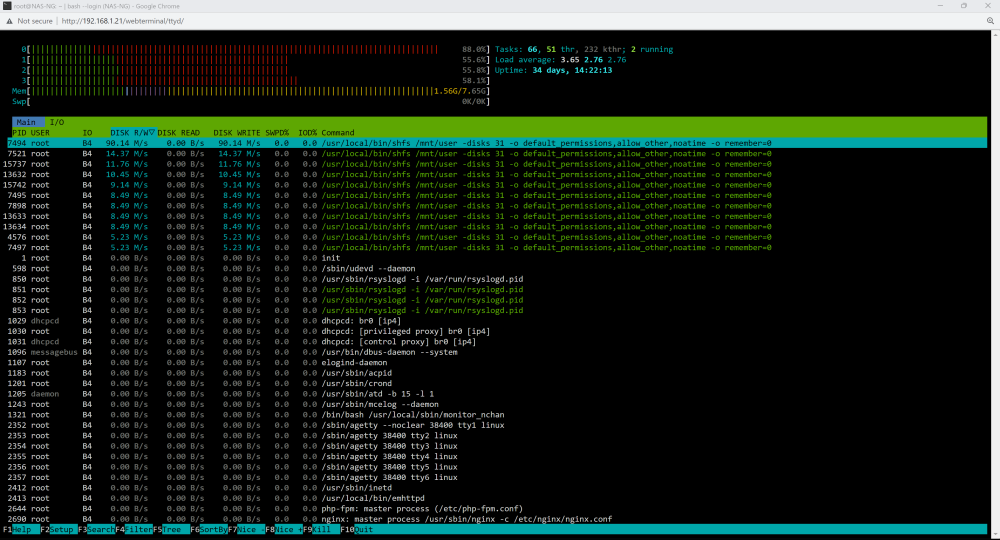This screenshot has height=540, width=1000.
Task: Select the process row with PID 15737
Action: [x=497, y=164]
